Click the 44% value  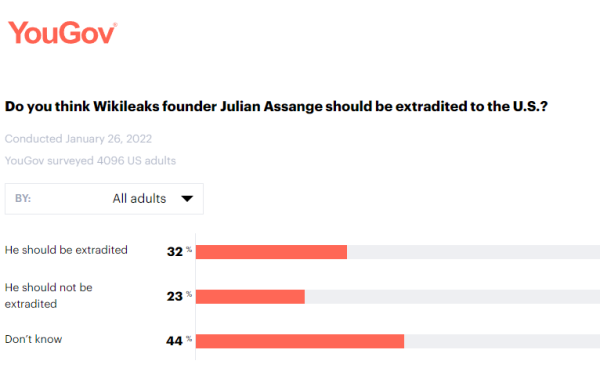pyautogui.click(x=179, y=340)
